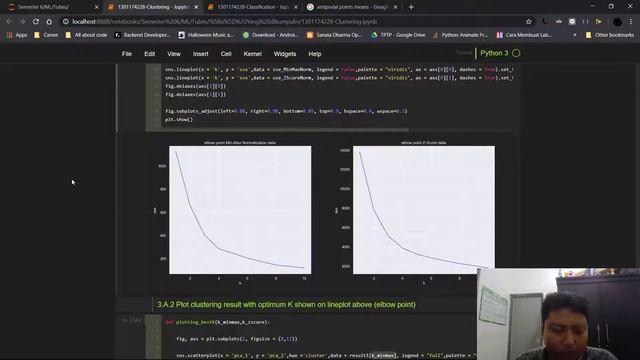This screenshot has height=360, width=640.
Task: Bookmark this page with the star
Action: (529, 22)
